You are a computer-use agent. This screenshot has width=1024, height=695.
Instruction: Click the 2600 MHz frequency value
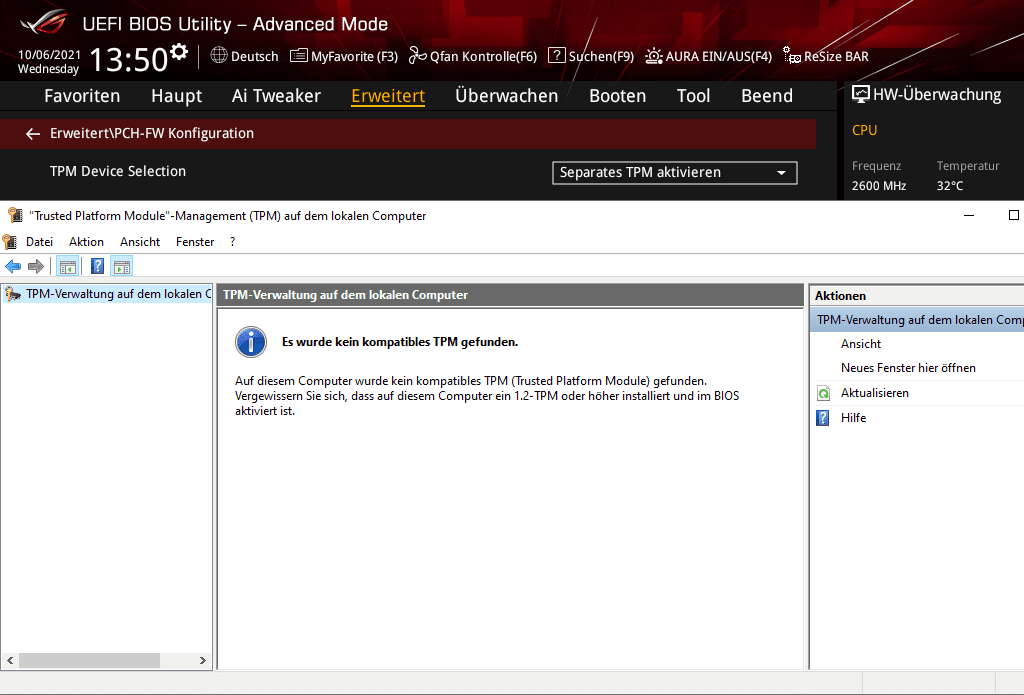tap(879, 186)
